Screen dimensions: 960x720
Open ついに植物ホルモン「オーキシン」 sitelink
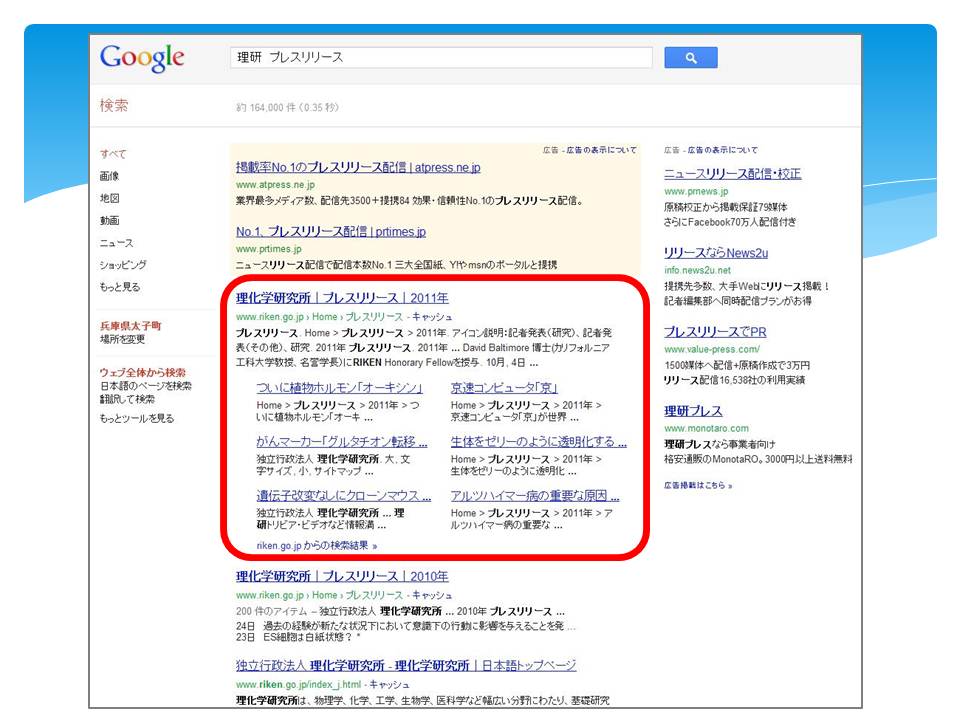(x=339, y=388)
